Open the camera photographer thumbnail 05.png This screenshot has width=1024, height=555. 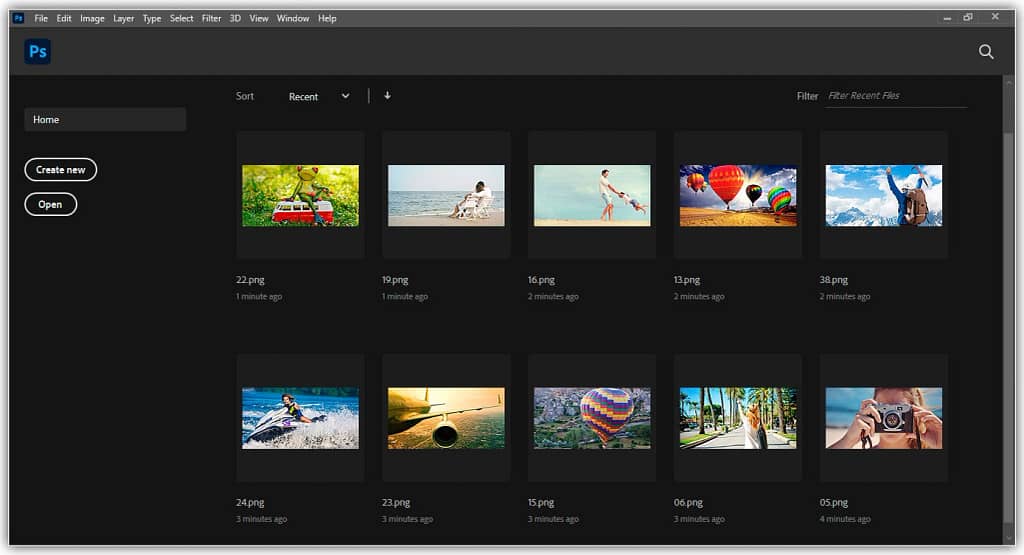point(884,418)
